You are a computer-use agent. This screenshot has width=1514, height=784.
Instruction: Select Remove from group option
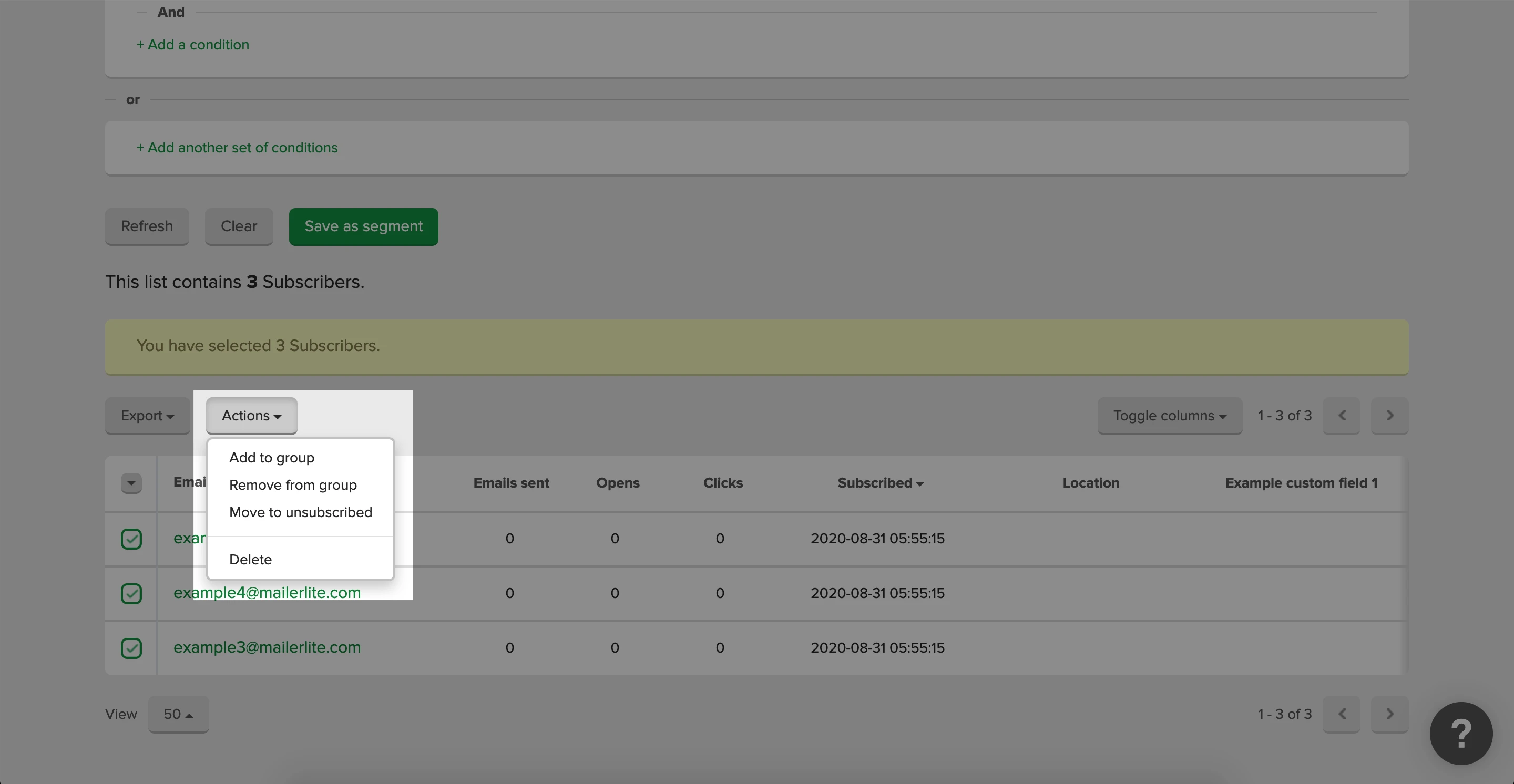click(293, 485)
